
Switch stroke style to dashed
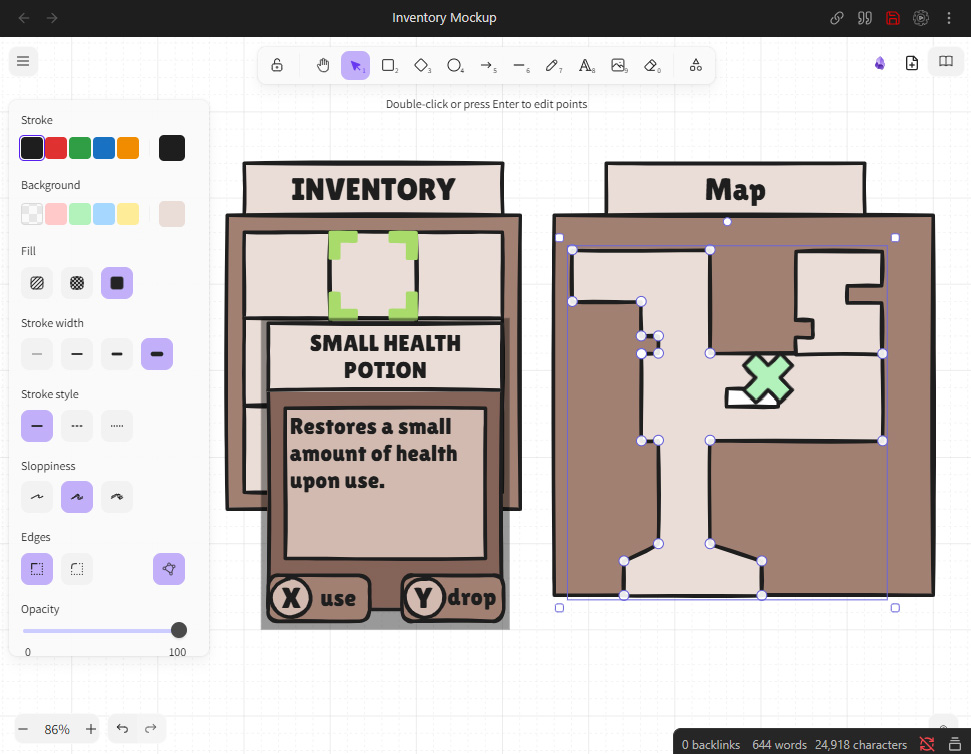point(77,426)
